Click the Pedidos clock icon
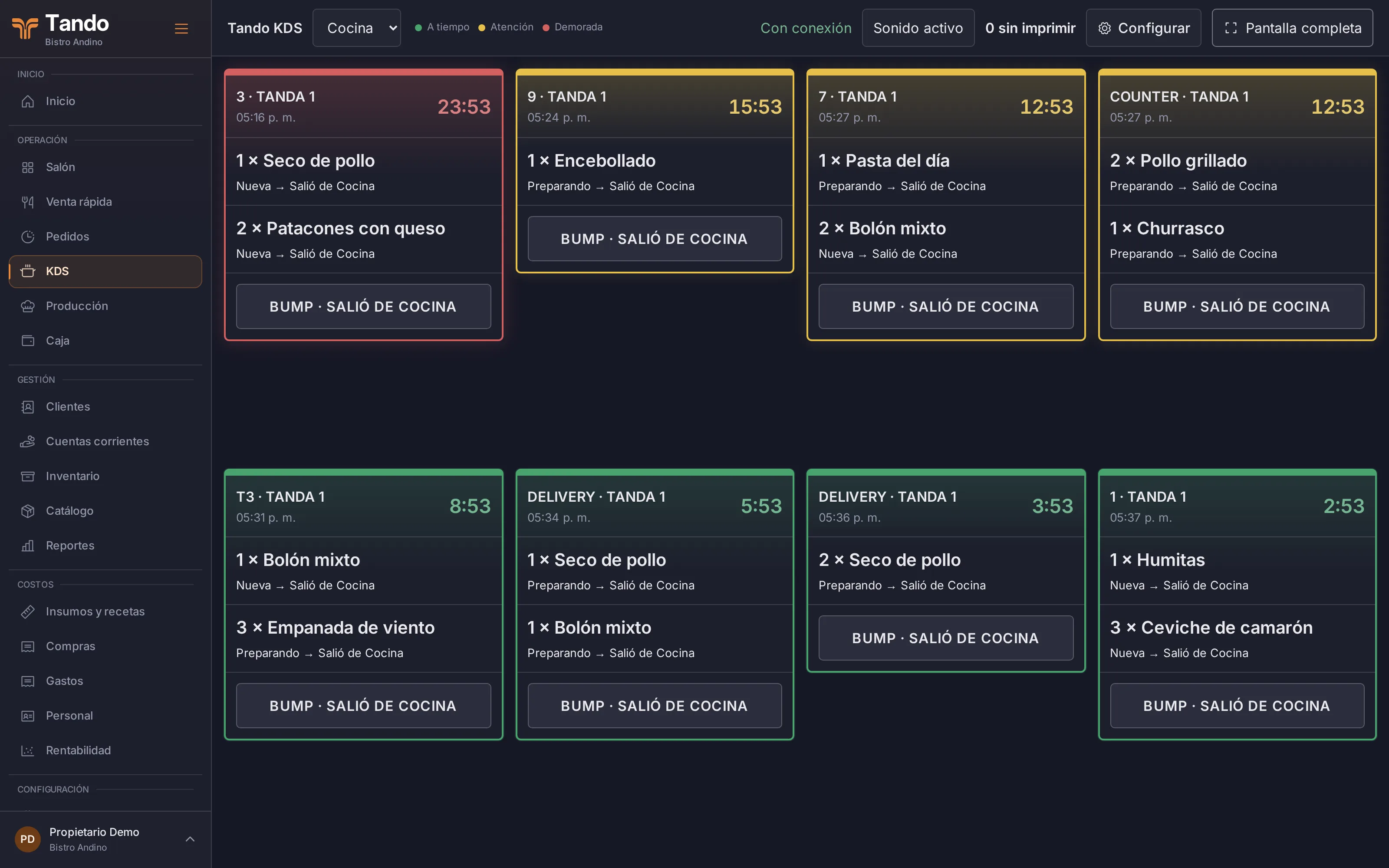The image size is (1389, 868). [x=27, y=237]
